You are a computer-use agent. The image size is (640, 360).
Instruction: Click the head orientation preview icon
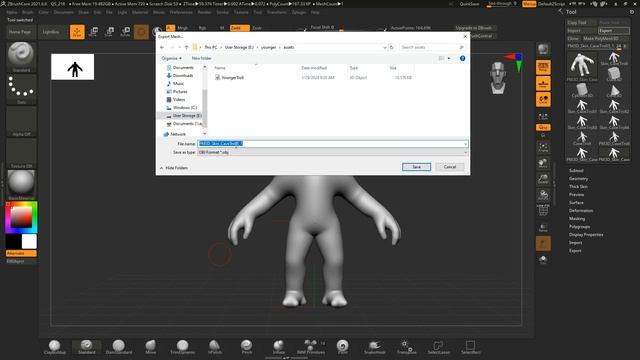tap(498, 78)
